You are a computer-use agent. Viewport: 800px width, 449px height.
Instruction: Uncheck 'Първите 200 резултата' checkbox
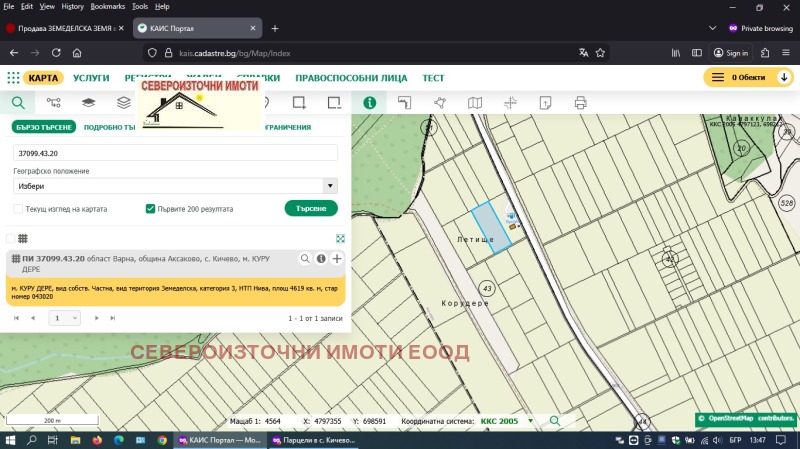[150, 209]
